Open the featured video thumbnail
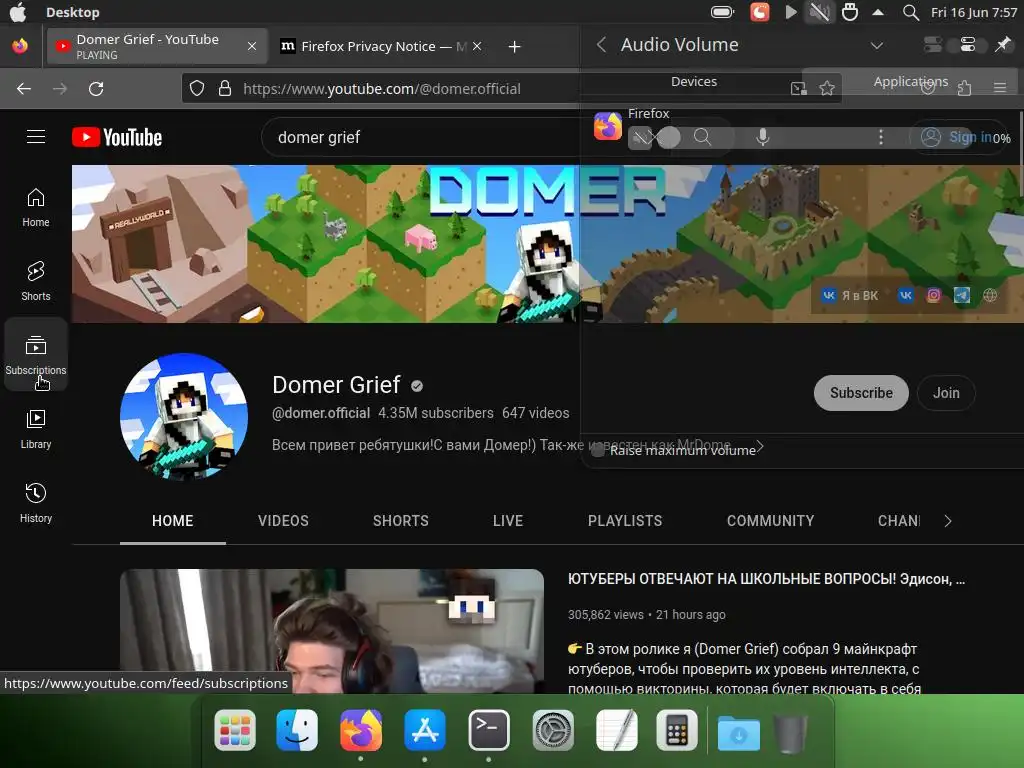The width and height of the screenshot is (1024, 768). pyautogui.click(x=332, y=631)
